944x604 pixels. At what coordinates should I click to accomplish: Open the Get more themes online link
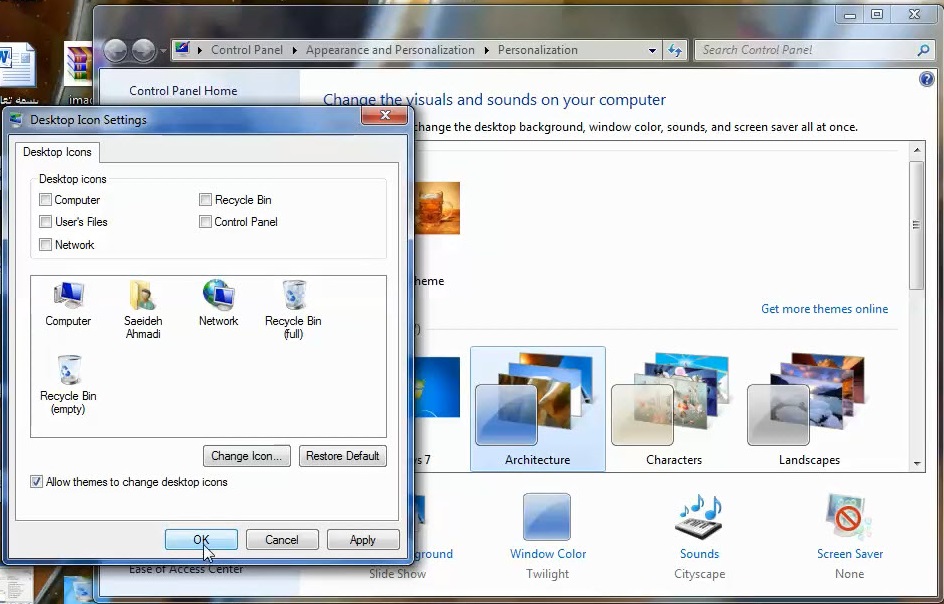point(824,309)
